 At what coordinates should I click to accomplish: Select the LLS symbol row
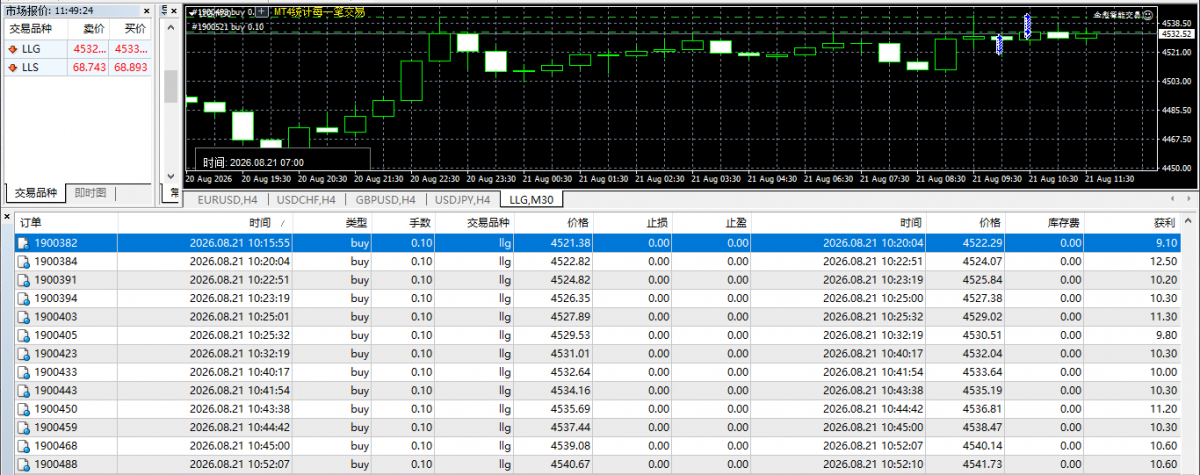78,67
